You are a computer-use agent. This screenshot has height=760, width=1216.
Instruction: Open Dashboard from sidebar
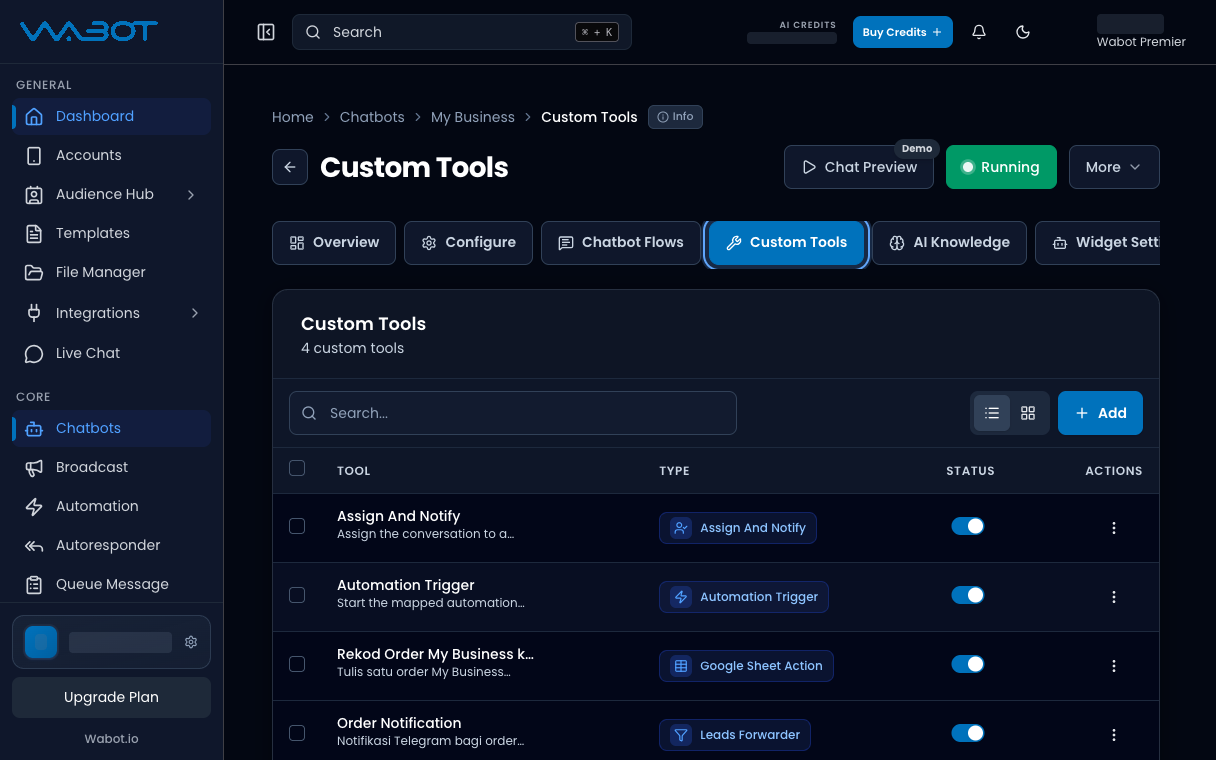pos(111,116)
